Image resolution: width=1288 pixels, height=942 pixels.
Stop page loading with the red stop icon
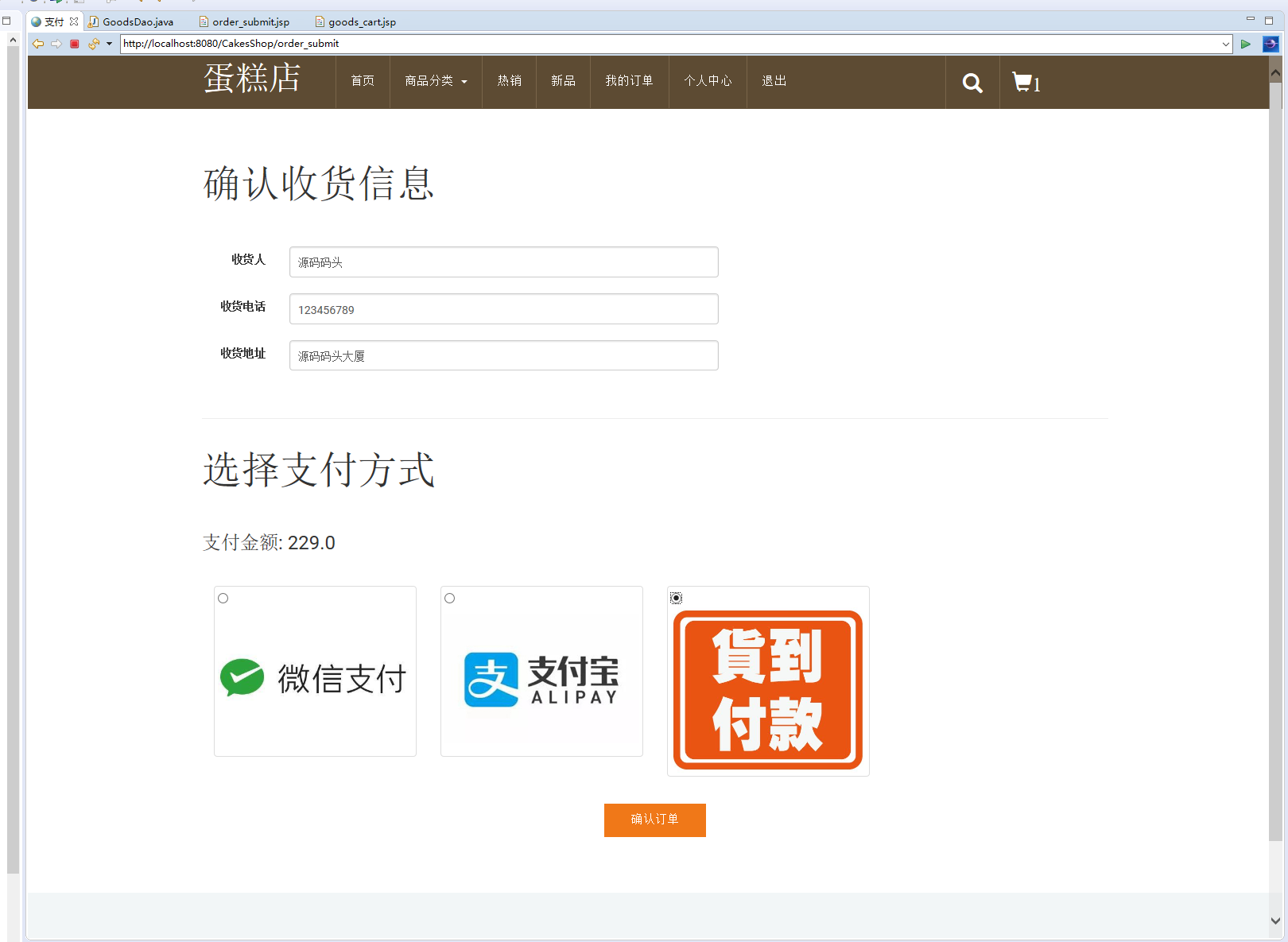pos(74,44)
